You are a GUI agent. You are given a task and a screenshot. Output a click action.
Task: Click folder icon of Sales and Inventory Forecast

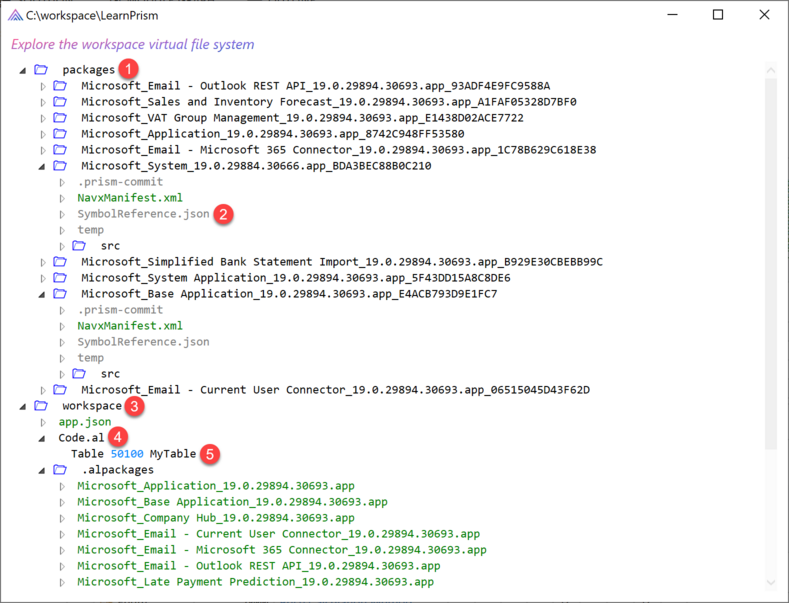60,102
